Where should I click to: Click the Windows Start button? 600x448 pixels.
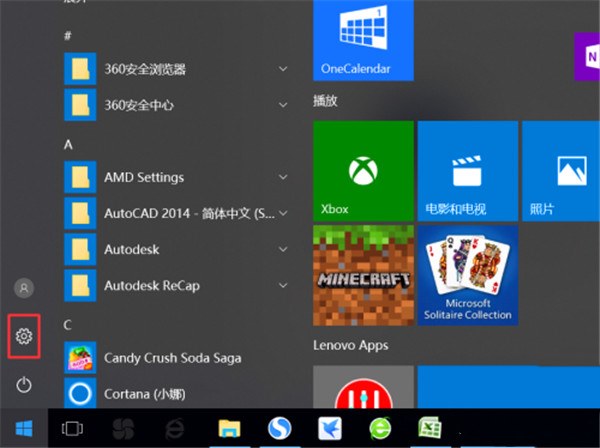[x=24, y=428]
